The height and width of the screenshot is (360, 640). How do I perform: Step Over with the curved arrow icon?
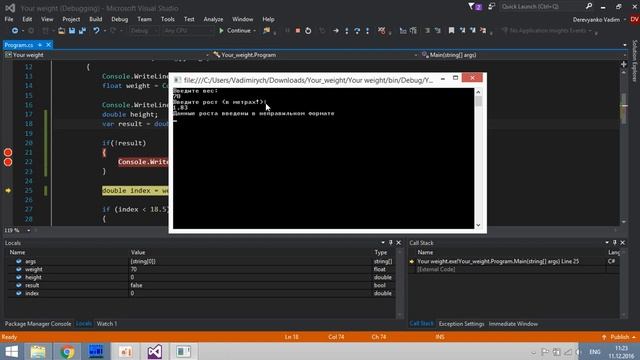point(357,31)
